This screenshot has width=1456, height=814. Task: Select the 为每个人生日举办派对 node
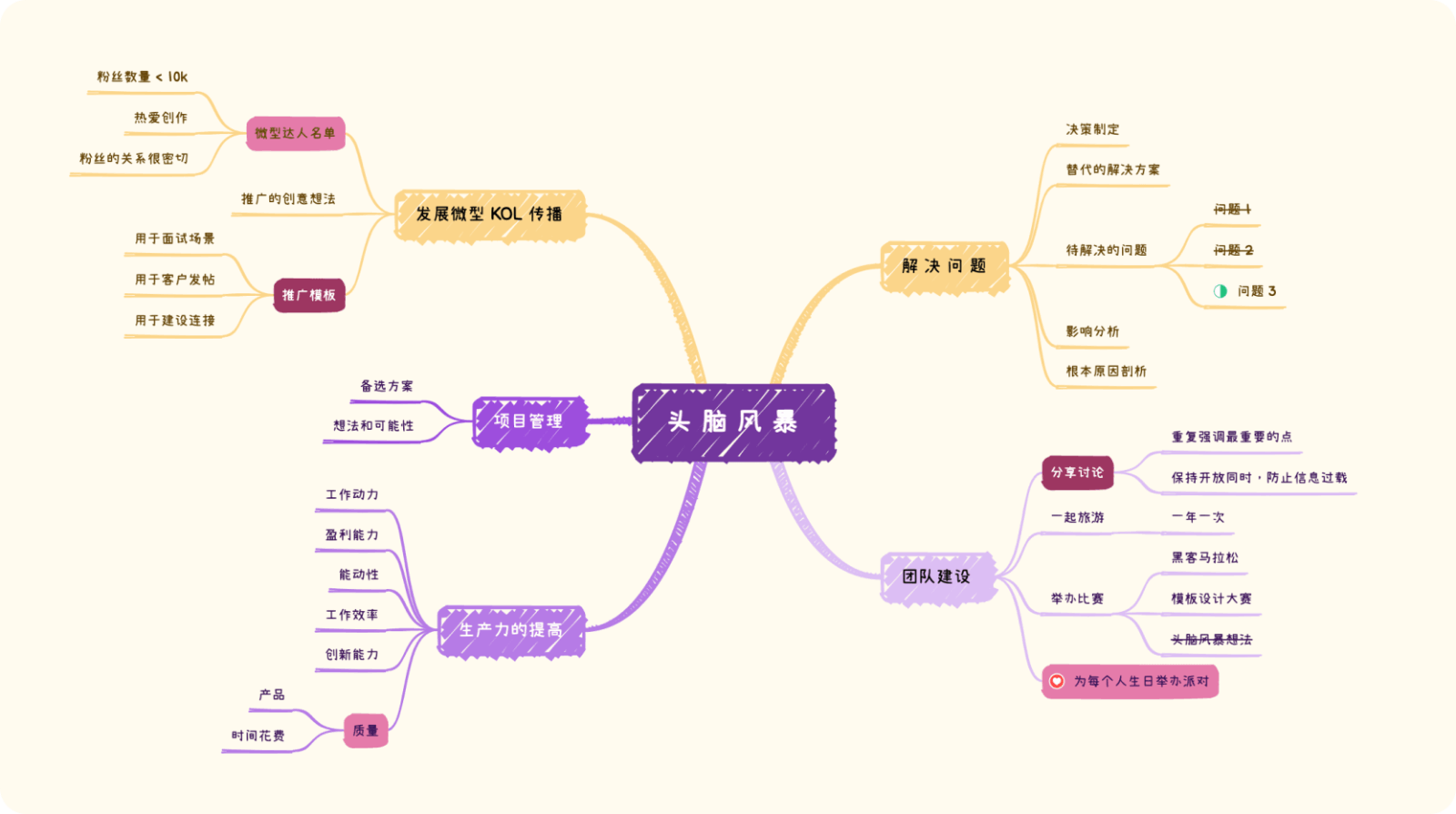[1130, 681]
